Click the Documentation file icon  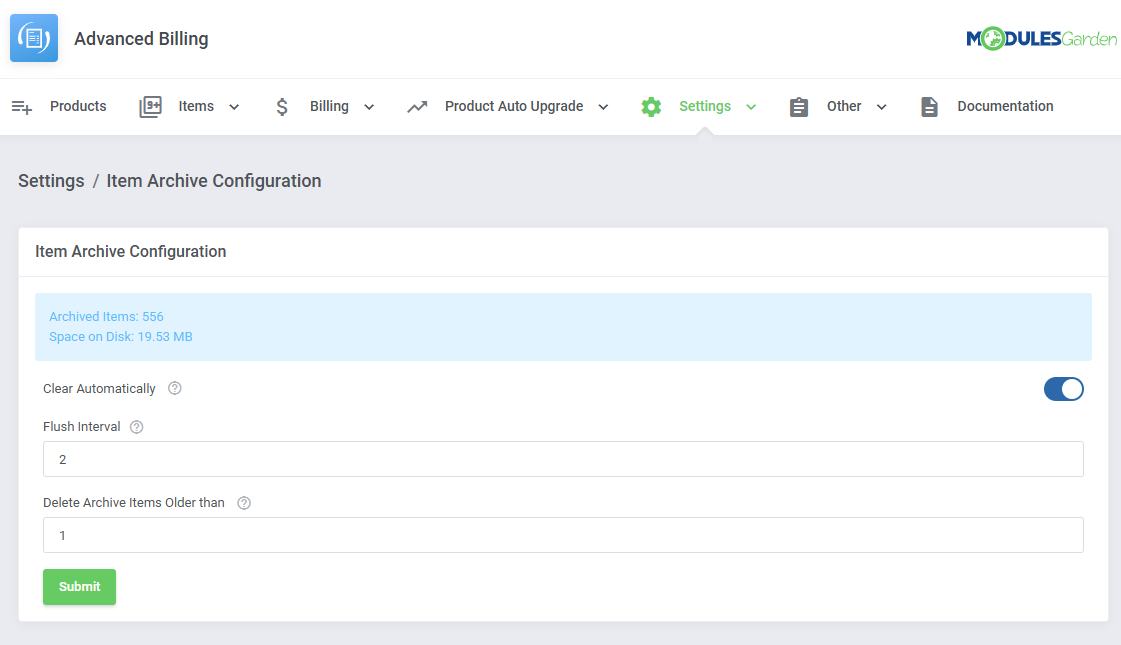[x=929, y=107]
